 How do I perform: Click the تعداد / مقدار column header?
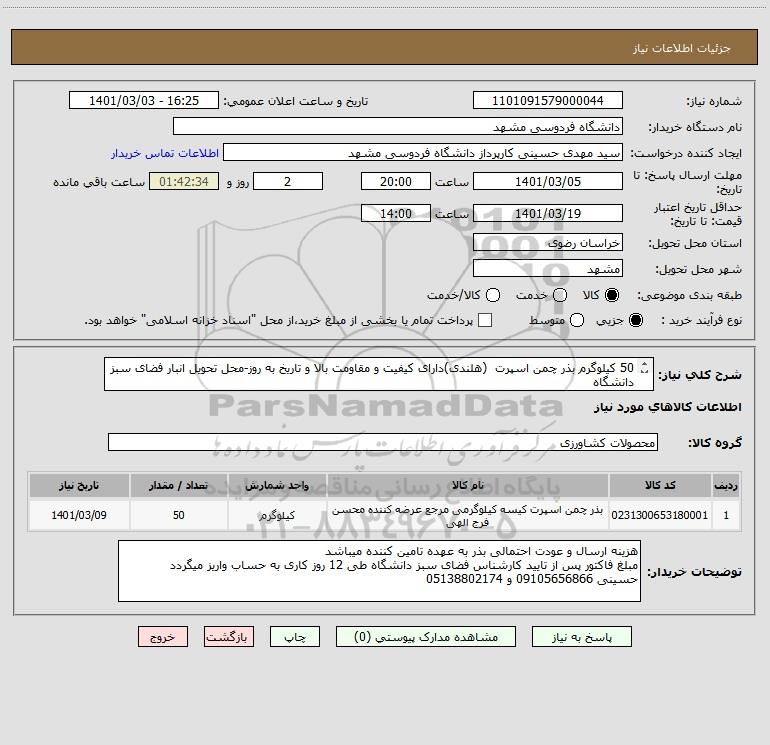179,485
